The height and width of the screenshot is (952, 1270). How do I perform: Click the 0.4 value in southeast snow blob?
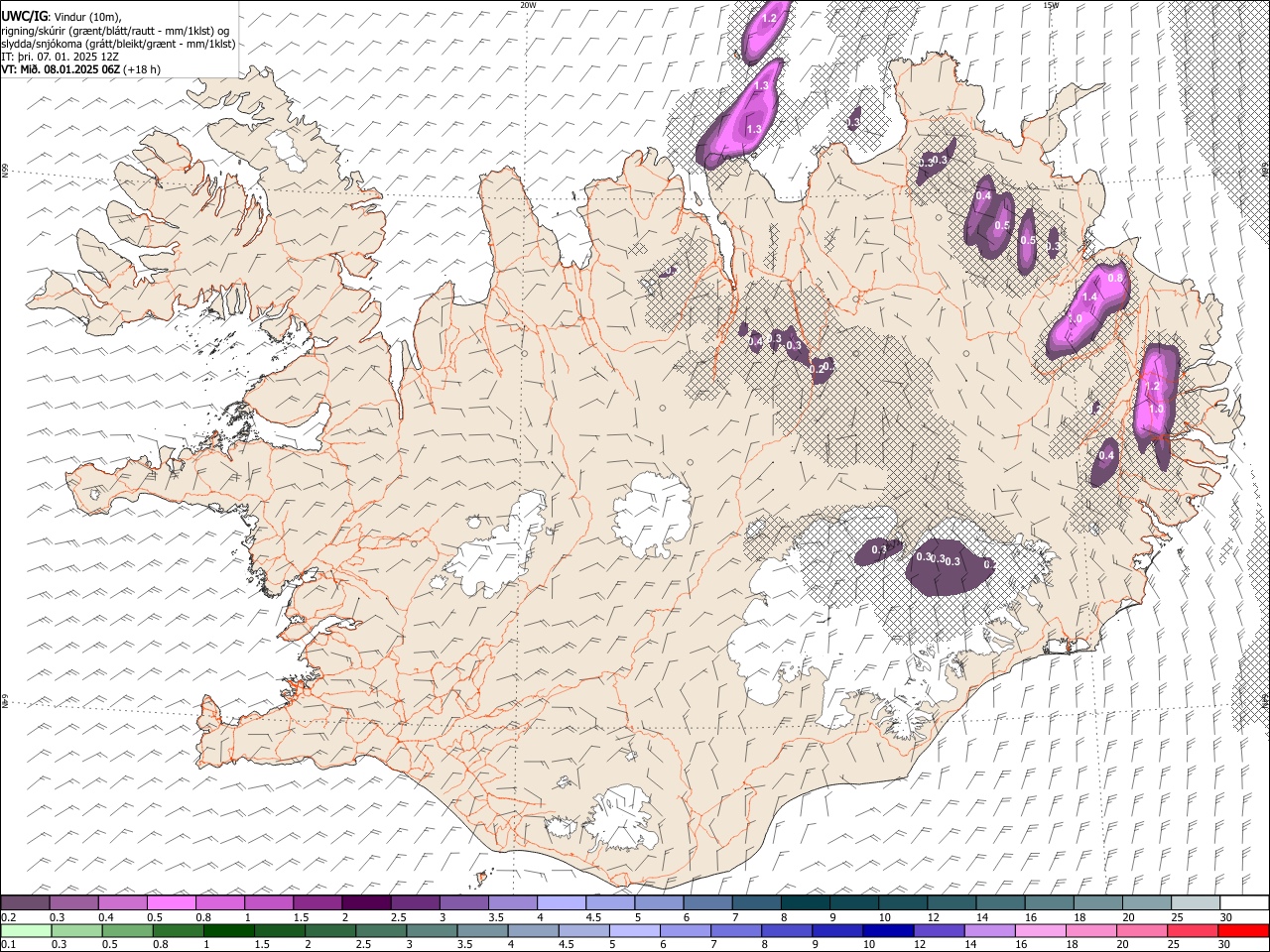[1107, 455]
